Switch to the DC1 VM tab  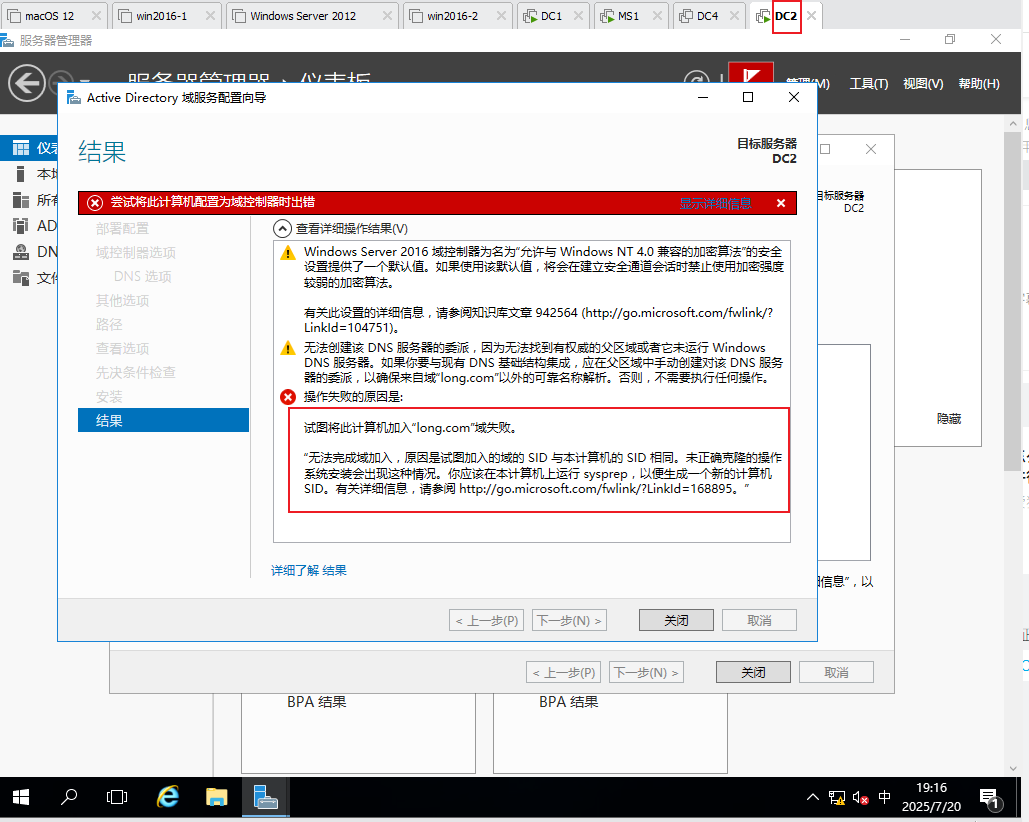pos(551,16)
